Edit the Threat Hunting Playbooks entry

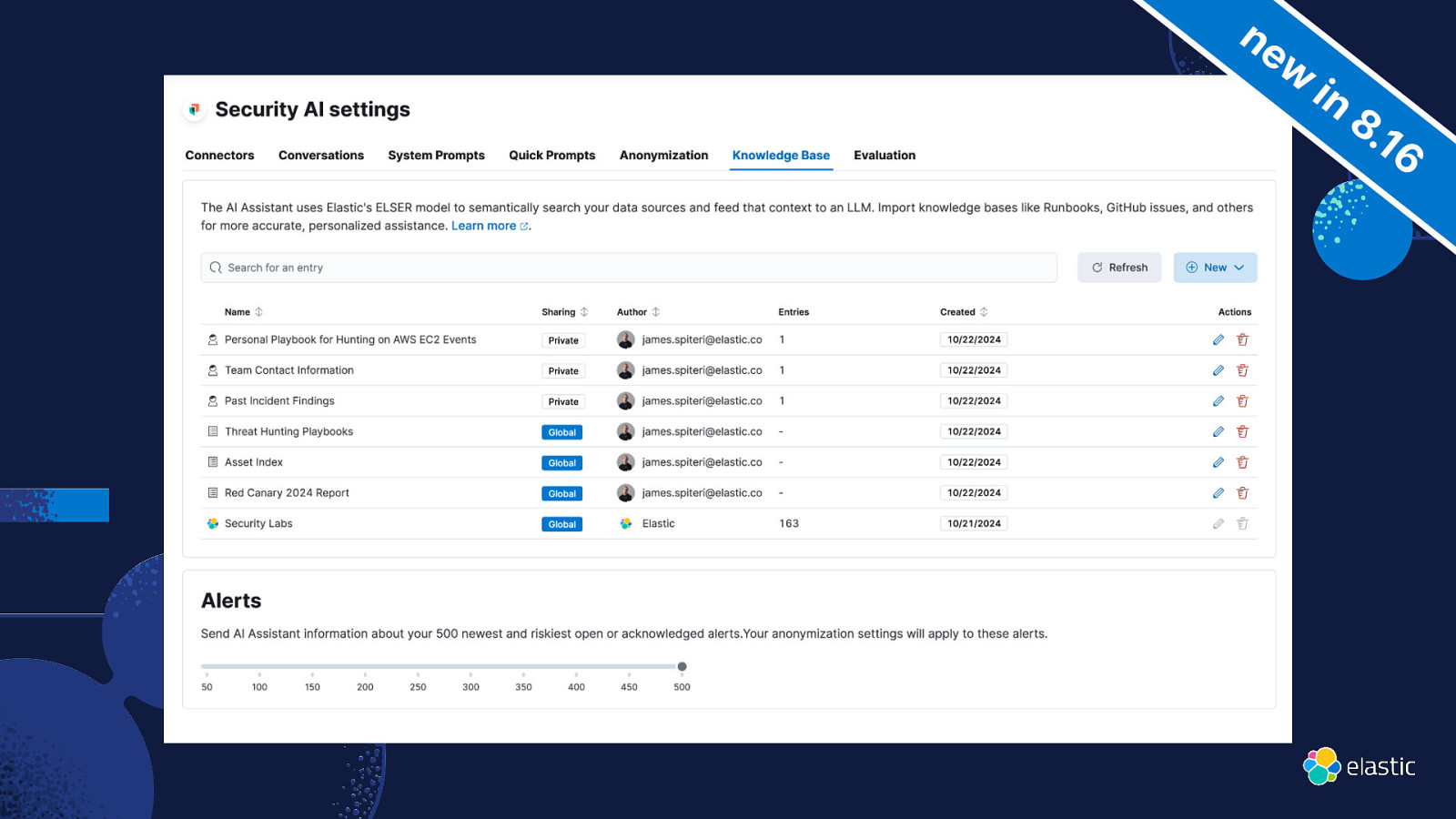pos(1218,431)
